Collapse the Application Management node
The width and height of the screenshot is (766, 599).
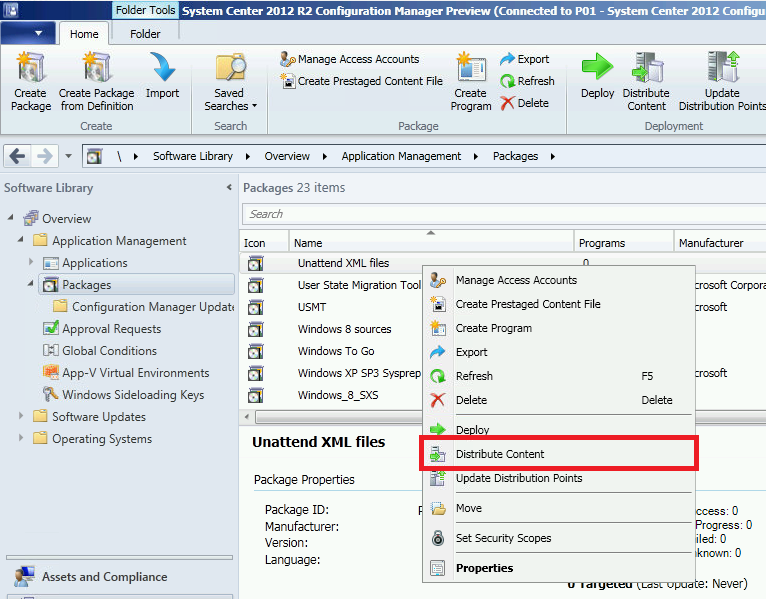tap(21, 239)
